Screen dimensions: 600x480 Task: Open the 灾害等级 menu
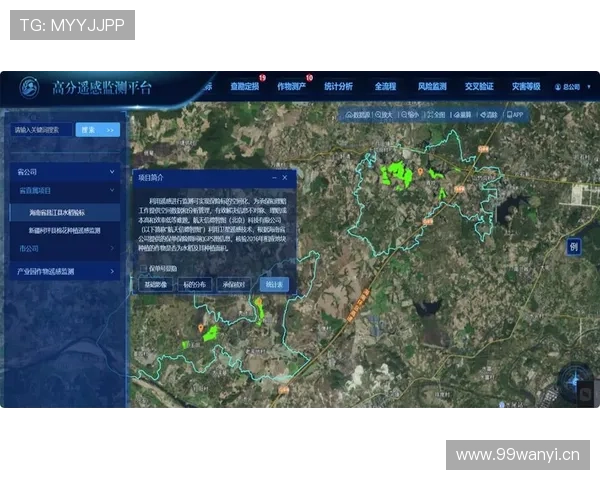coord(526,87)
